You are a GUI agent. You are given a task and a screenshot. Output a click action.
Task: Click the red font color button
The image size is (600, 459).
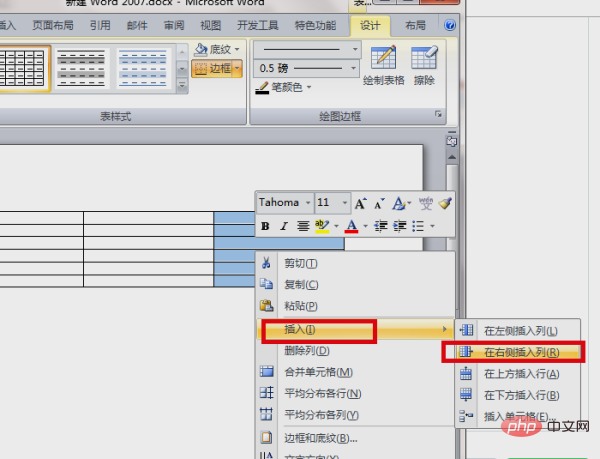coord(352,227)
